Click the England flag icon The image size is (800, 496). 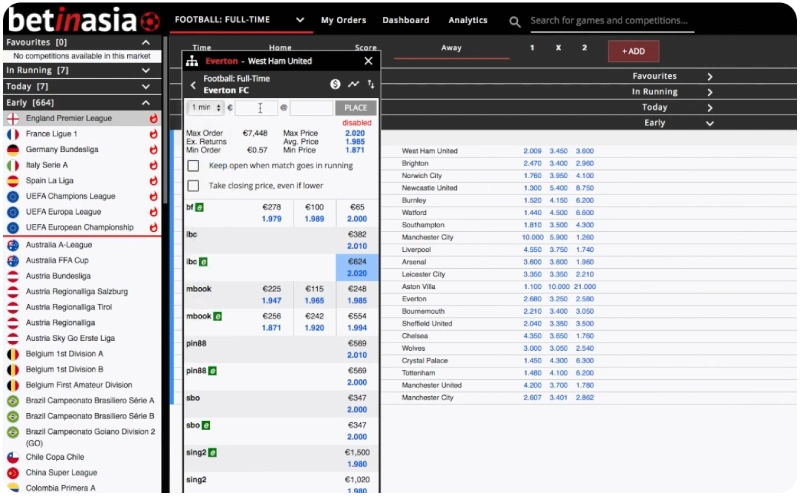(13, 118)
